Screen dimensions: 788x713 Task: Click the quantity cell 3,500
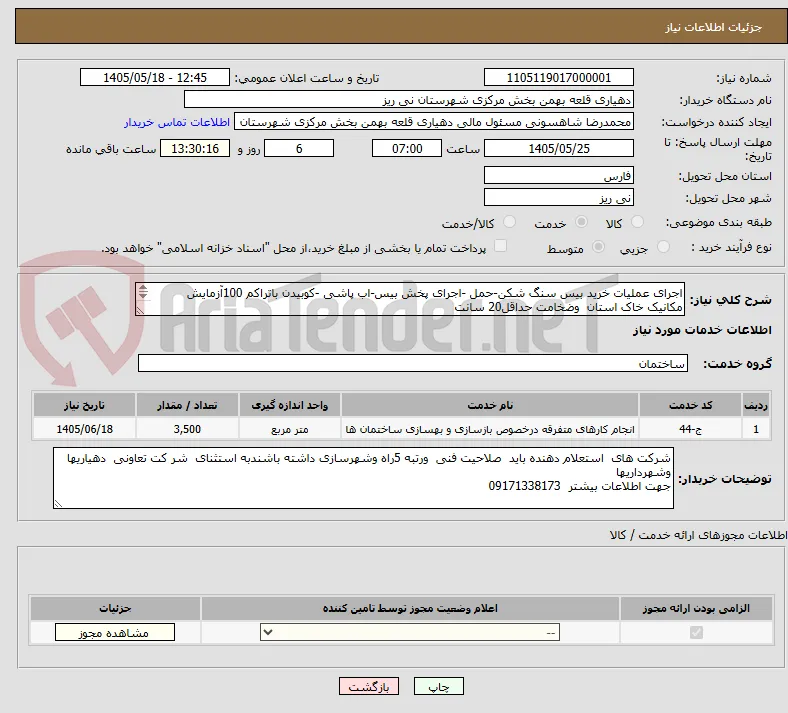[187, 429]
